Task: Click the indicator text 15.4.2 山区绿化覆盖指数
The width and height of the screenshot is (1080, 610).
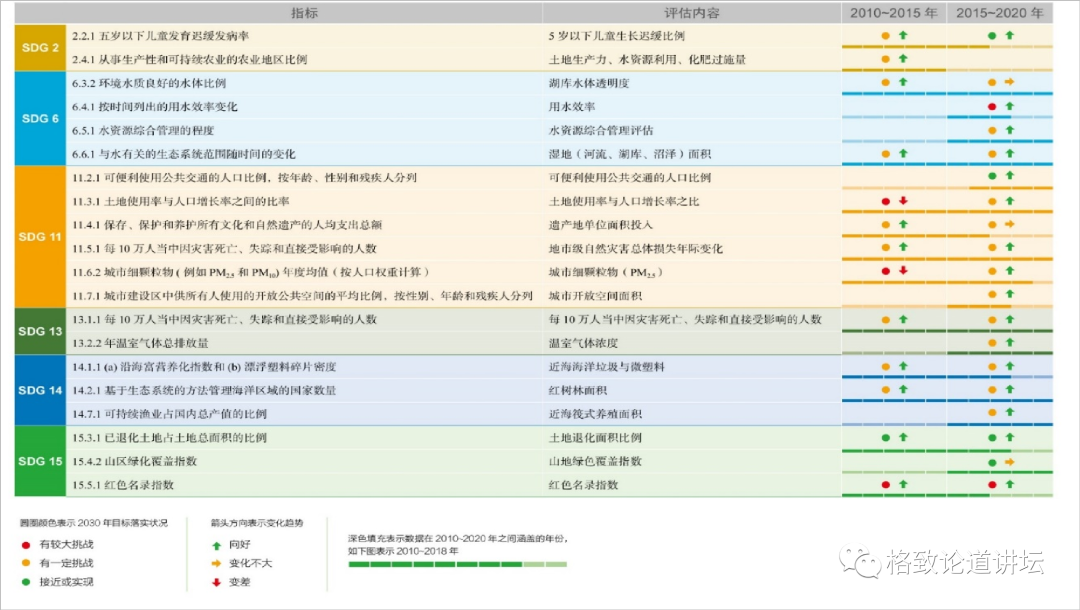Action: (x=134, y=461)
